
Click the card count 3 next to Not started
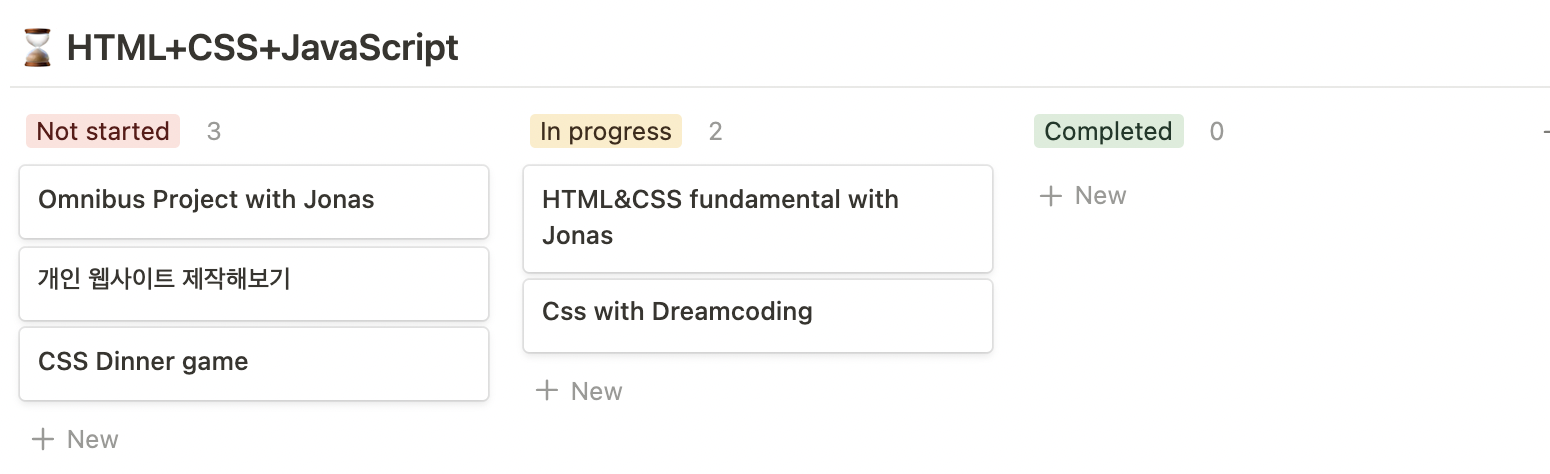[x=213, y=131]
